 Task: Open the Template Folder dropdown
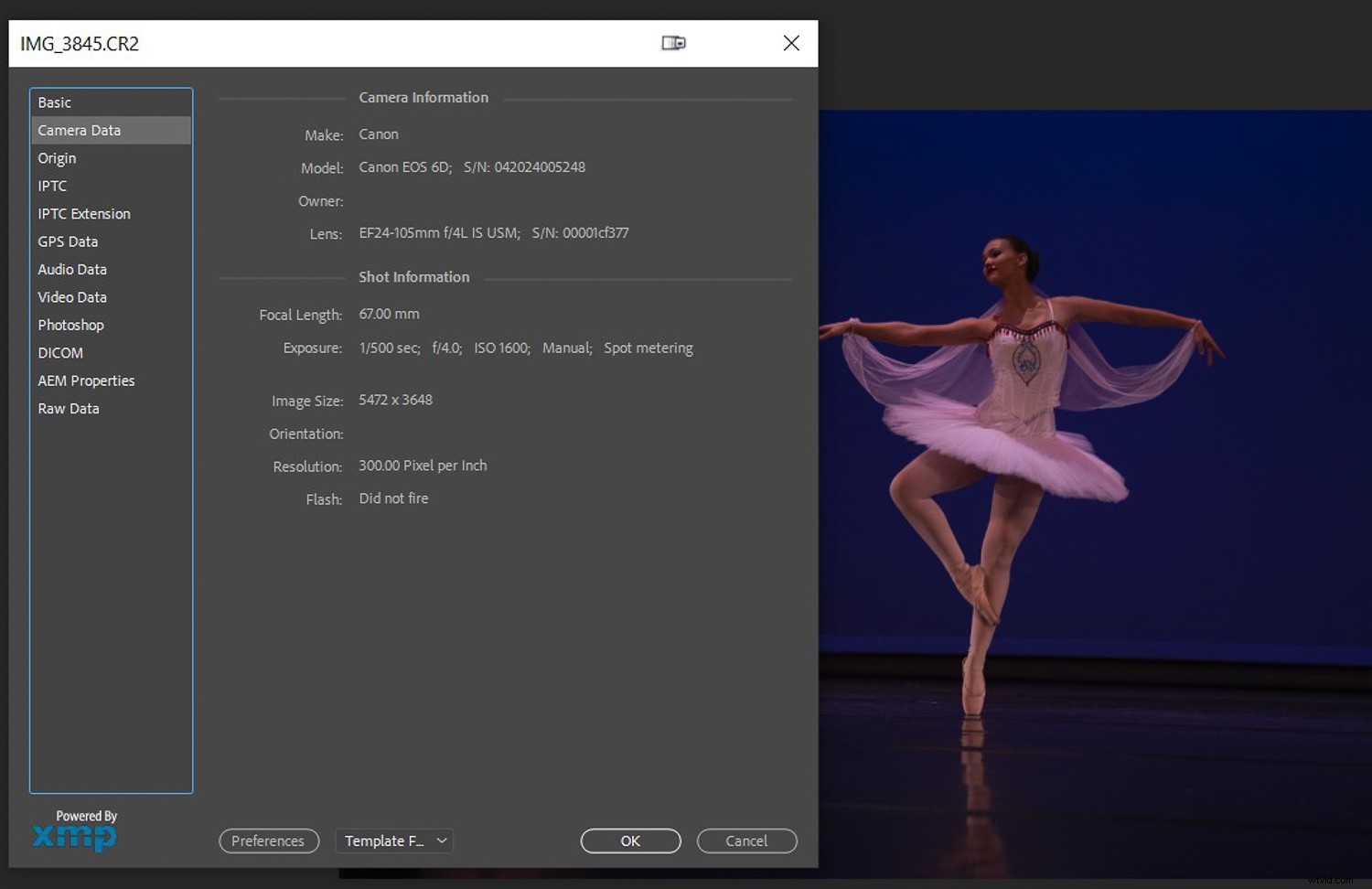point(394,841)
